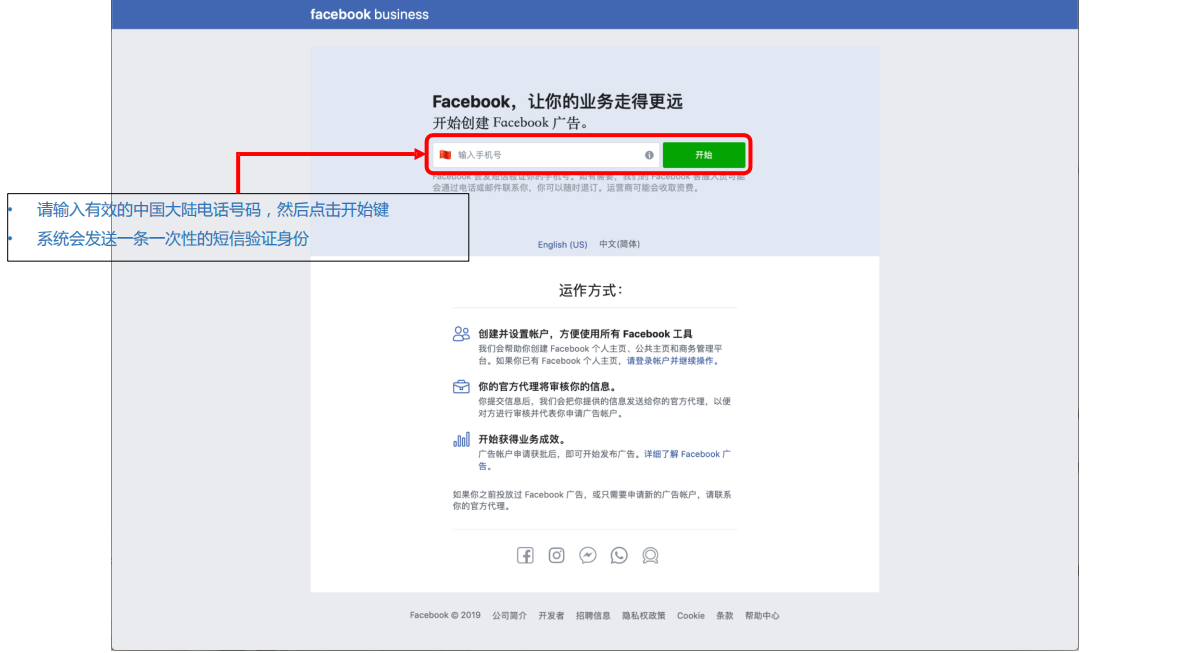Click the bar chart icon beside 开始获得业务成效
Screen dimensions: 1184x653
click(461, 439)
